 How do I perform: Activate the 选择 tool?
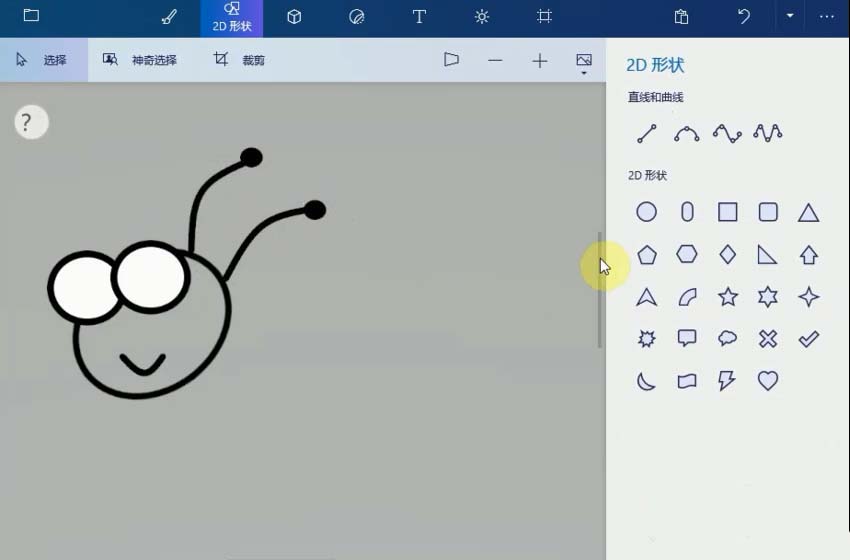coord(43,60)
